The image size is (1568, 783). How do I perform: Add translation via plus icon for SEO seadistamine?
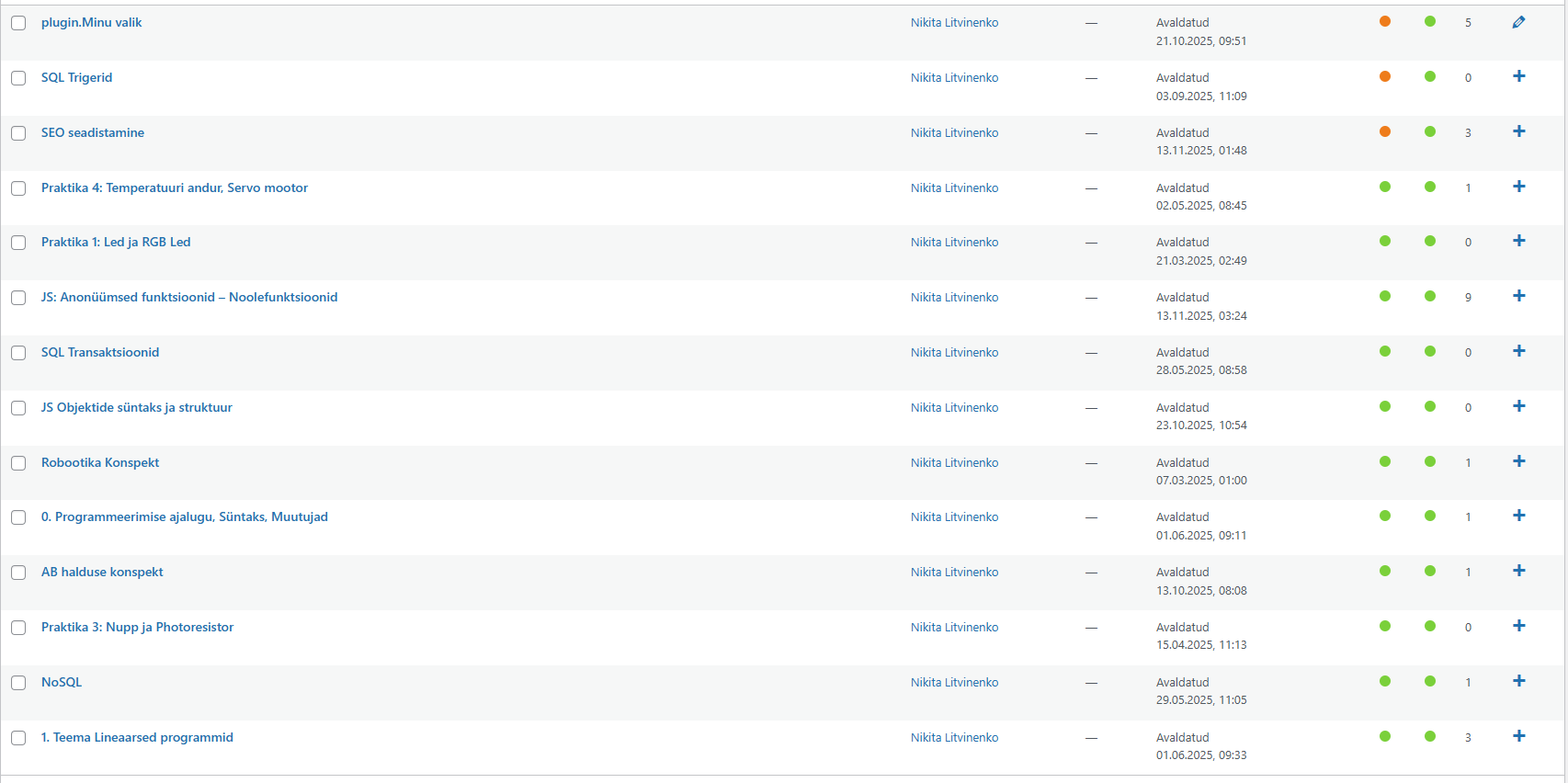pyautogui.click(x=1518, y=131)
